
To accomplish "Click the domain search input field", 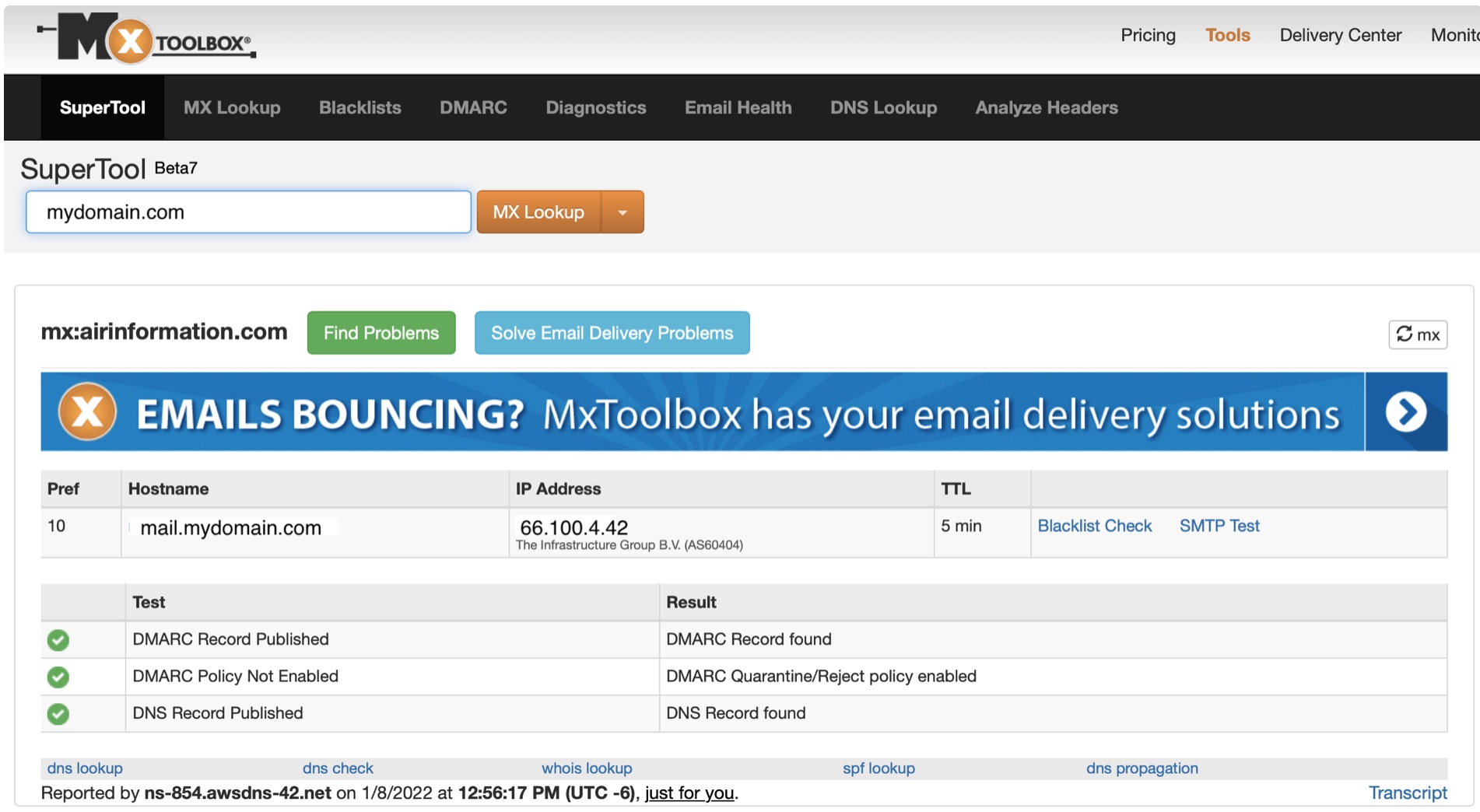I will pyautogui.click(x=247, y=212).
